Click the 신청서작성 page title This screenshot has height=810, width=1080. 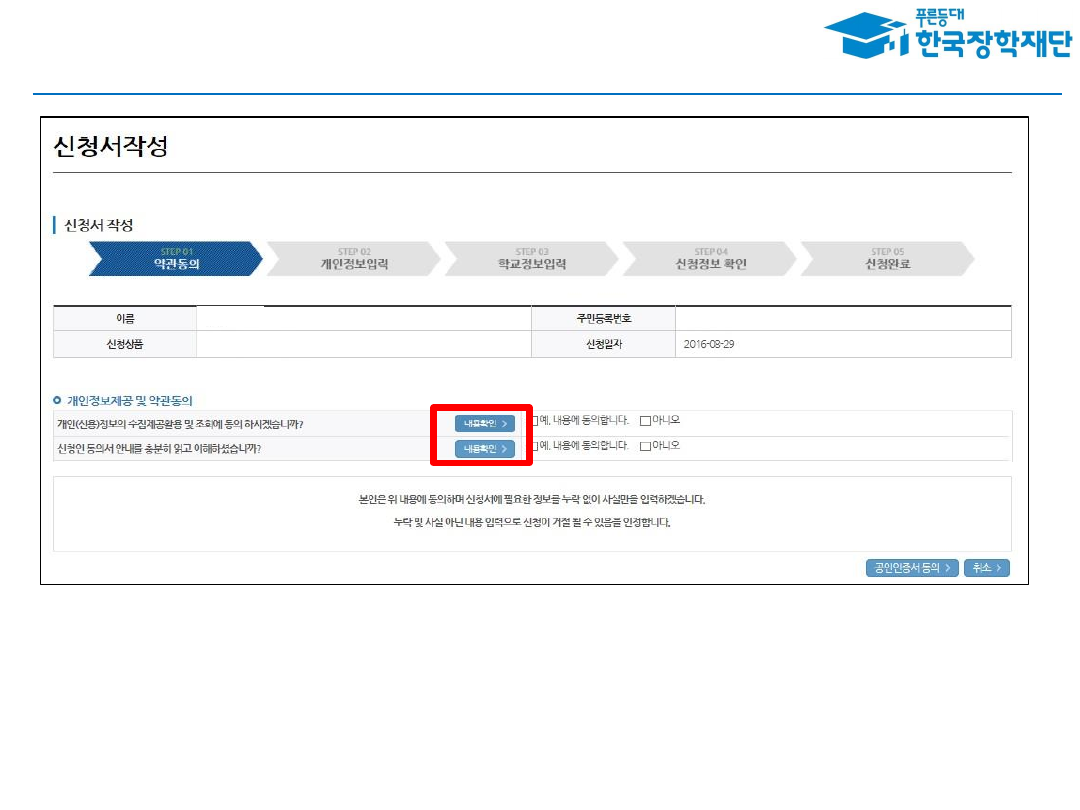tap(110, 147)
